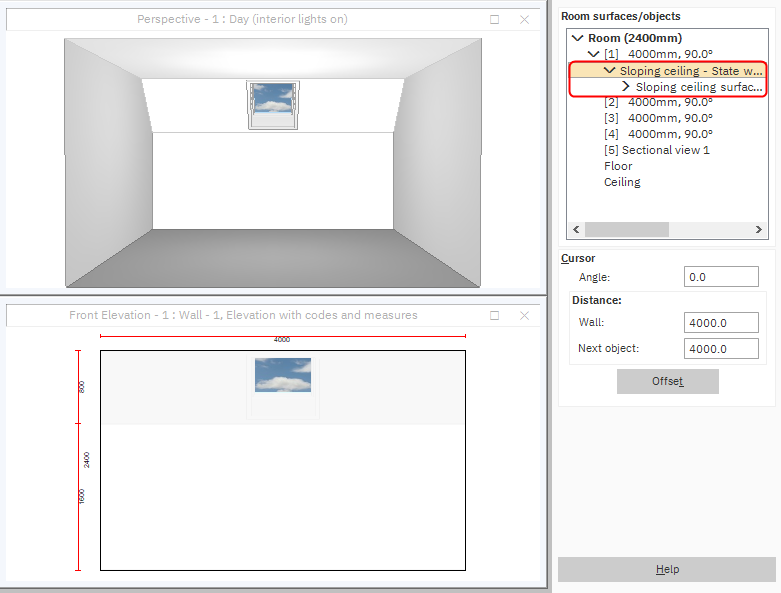The width and height of the screenshot is (781, 593).
Task: Click the tree scrollbar right arrow
Action: pos(760,229)
